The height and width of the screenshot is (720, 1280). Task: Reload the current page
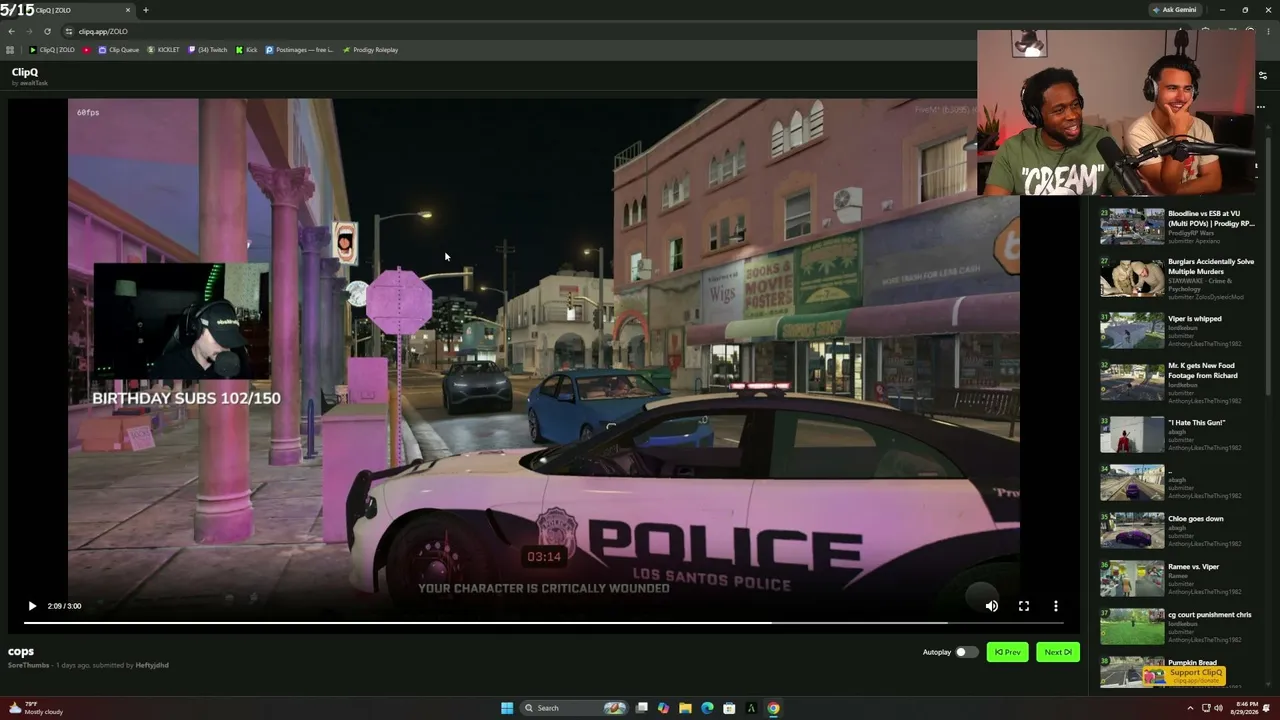click(x=46, y=31)
